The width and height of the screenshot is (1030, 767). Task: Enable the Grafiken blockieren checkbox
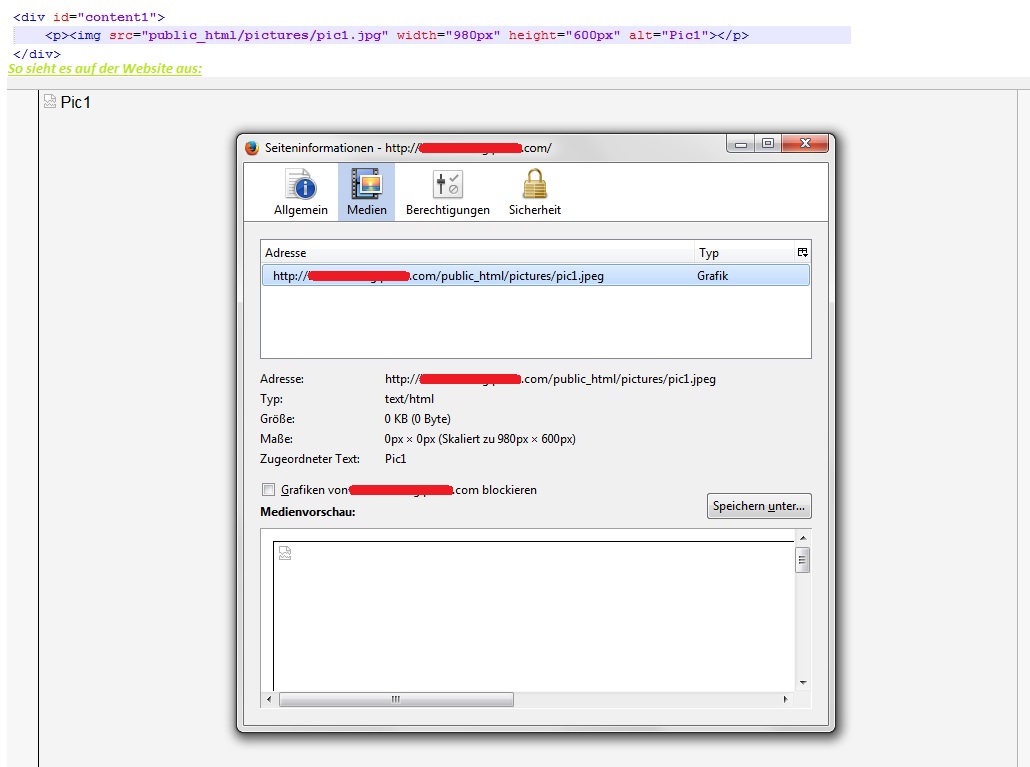268,490
